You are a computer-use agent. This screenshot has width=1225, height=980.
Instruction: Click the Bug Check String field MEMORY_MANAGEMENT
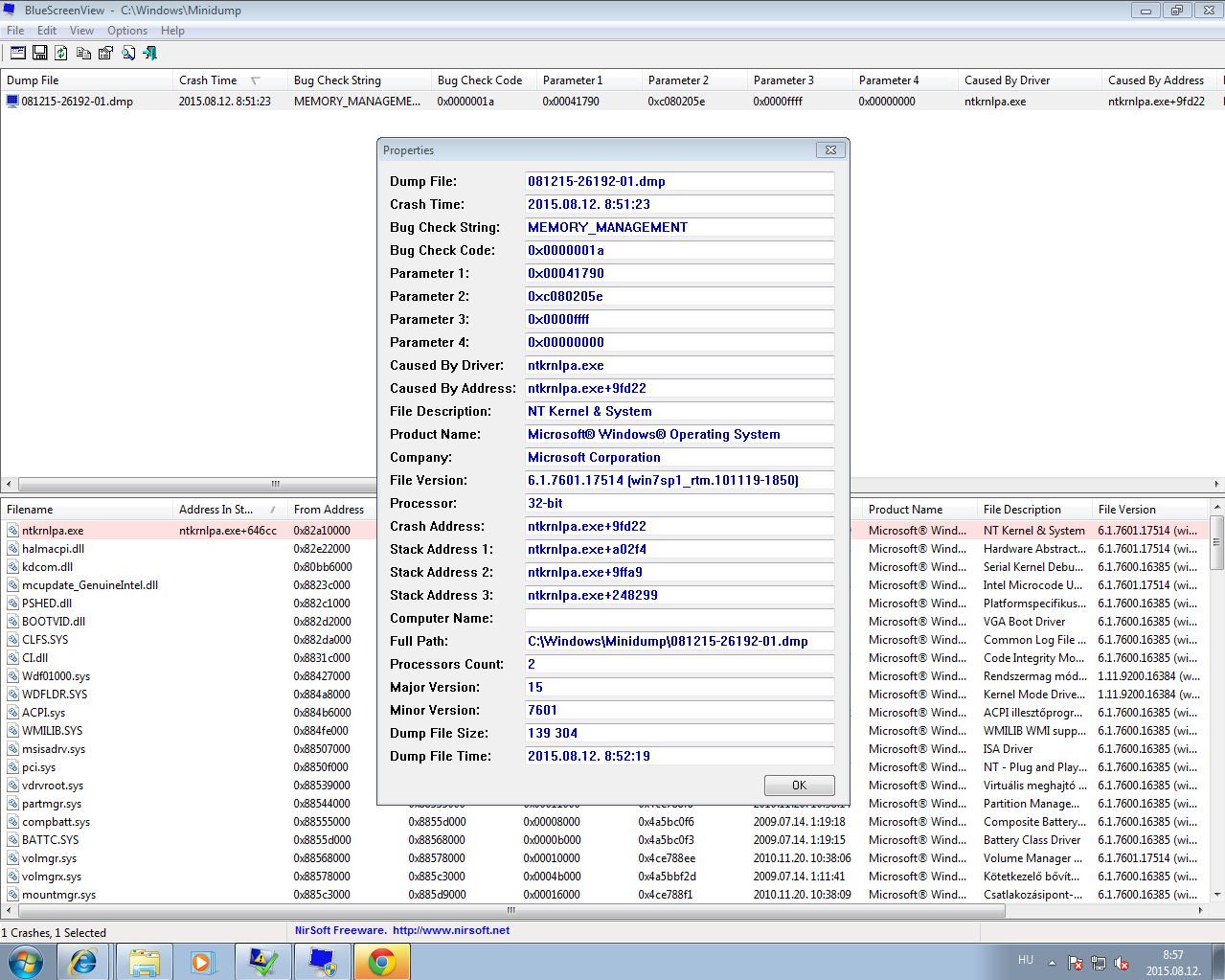point(679,227)
